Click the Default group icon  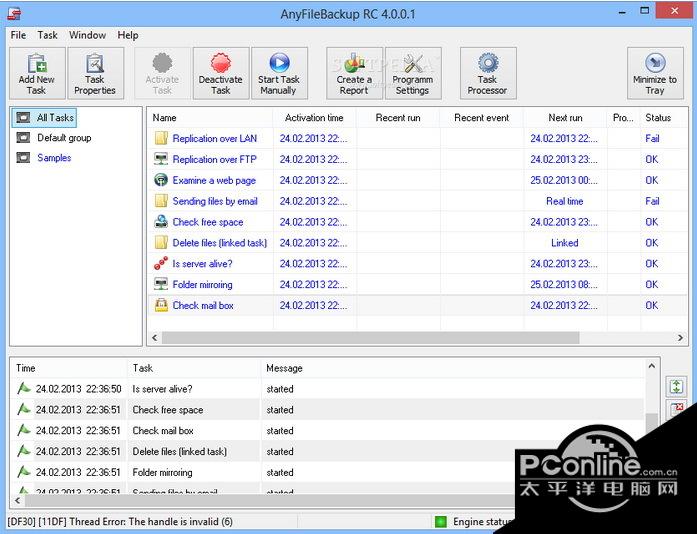tap(23, 138)
